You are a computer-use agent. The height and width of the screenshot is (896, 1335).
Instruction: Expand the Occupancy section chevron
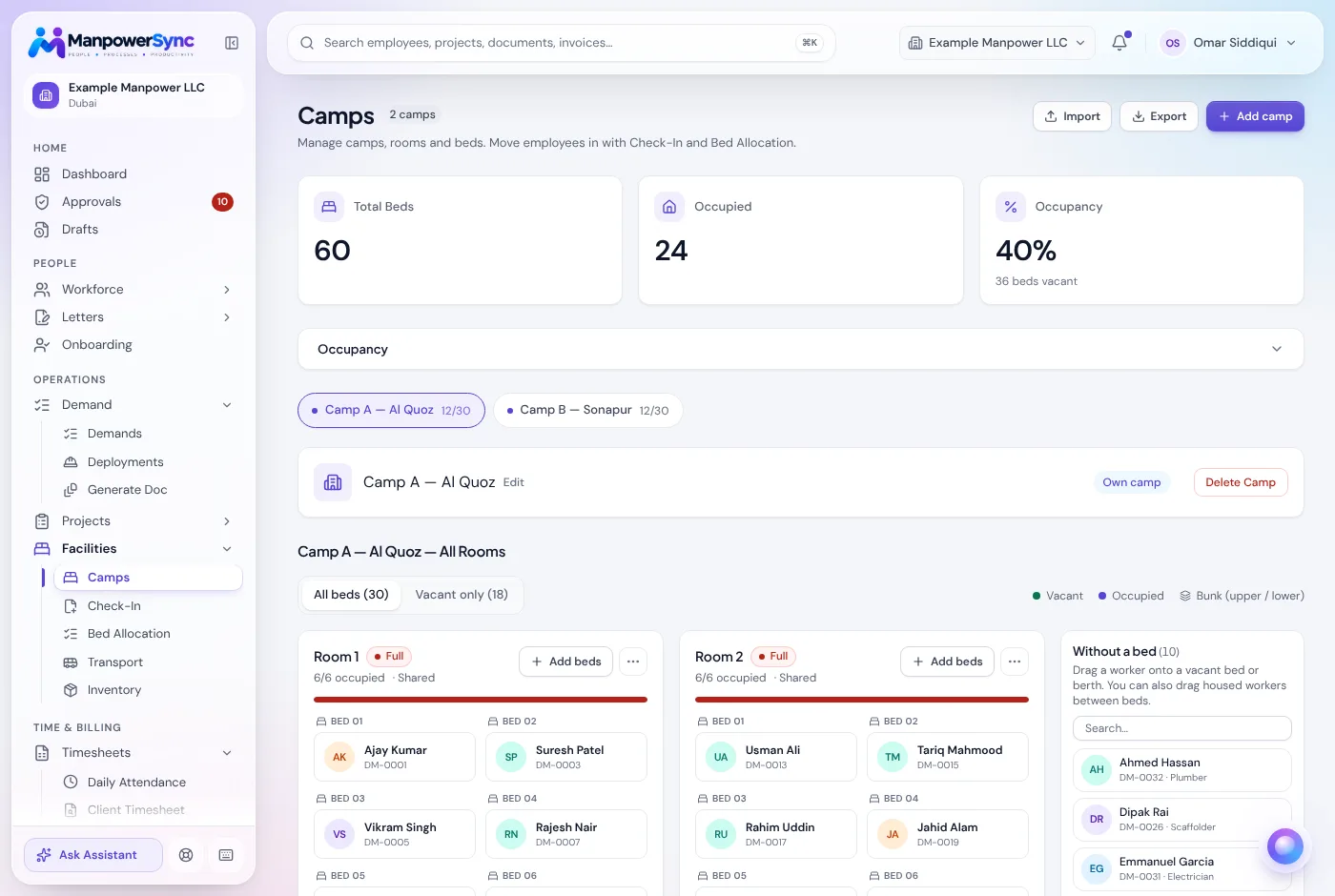(x=1277, y=349)
